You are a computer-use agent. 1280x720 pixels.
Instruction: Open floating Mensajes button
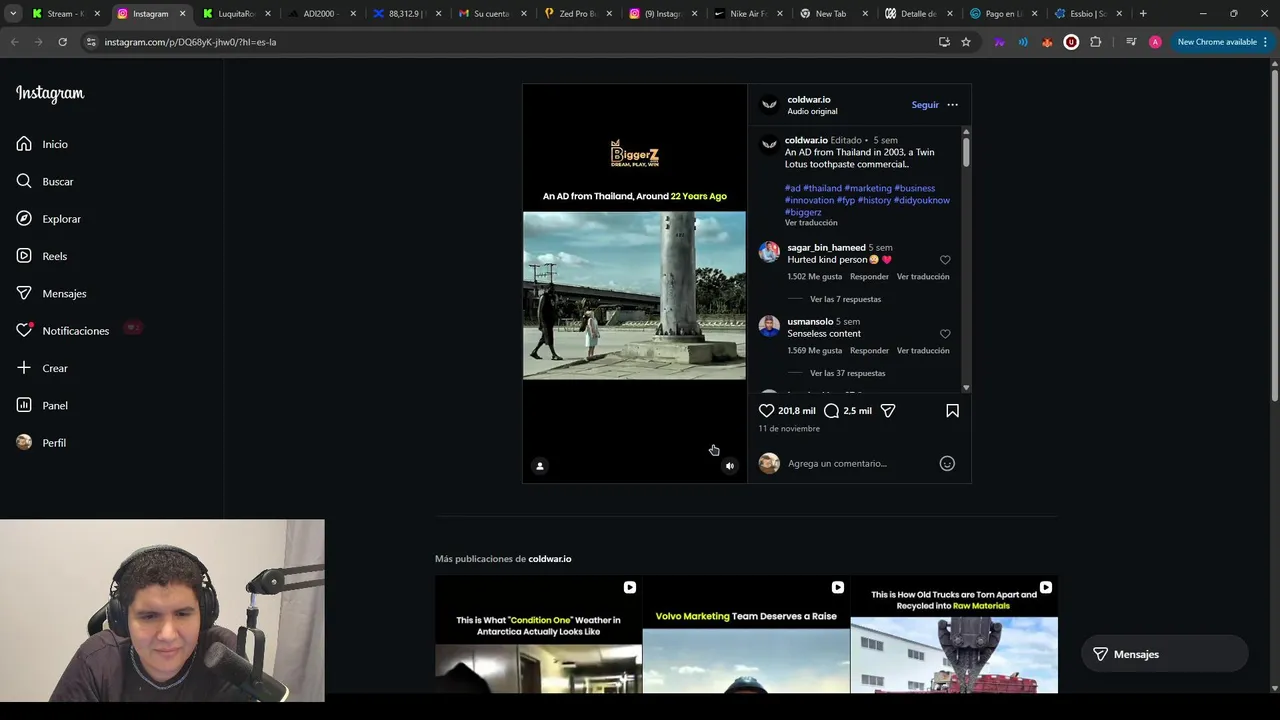(1164, 654)
